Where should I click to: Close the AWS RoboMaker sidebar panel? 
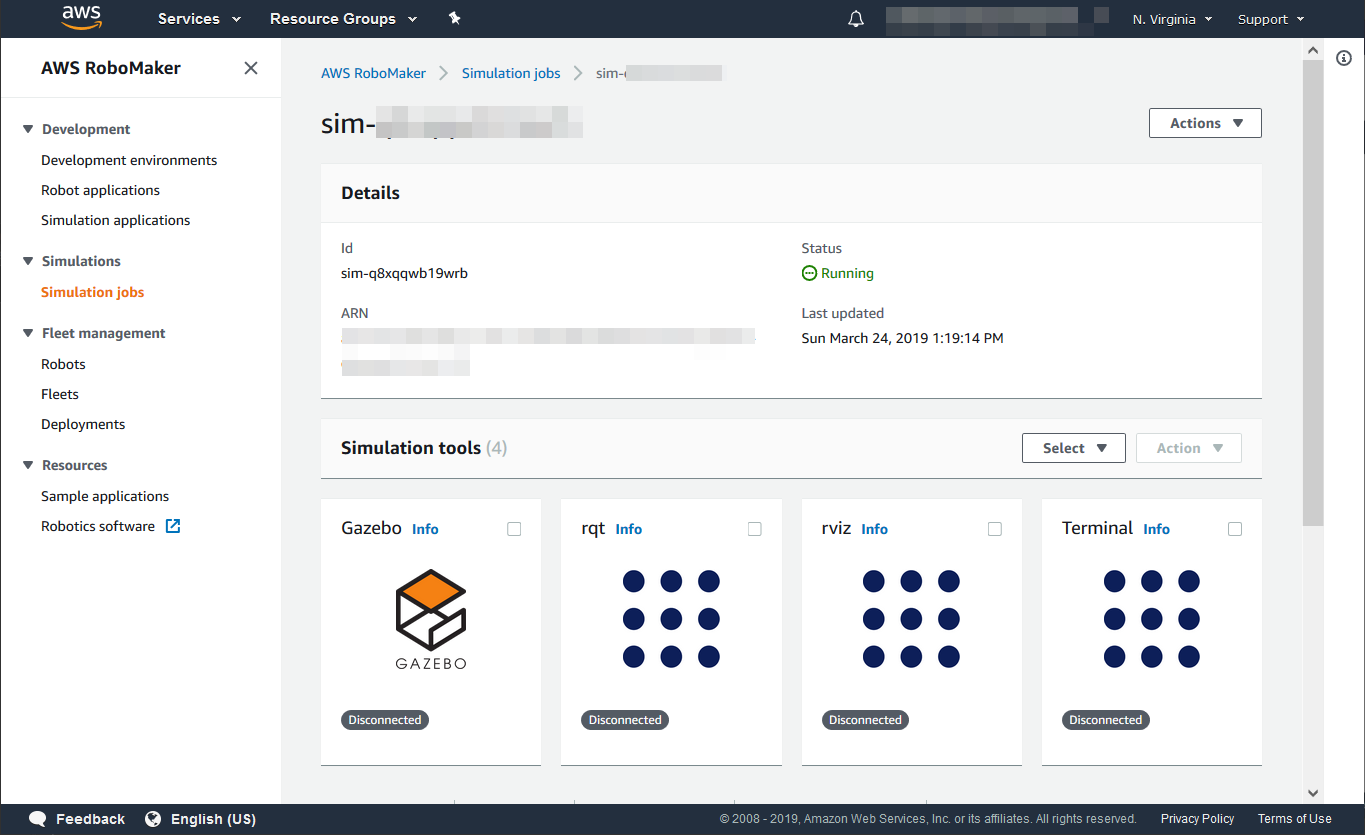[251, 68]
